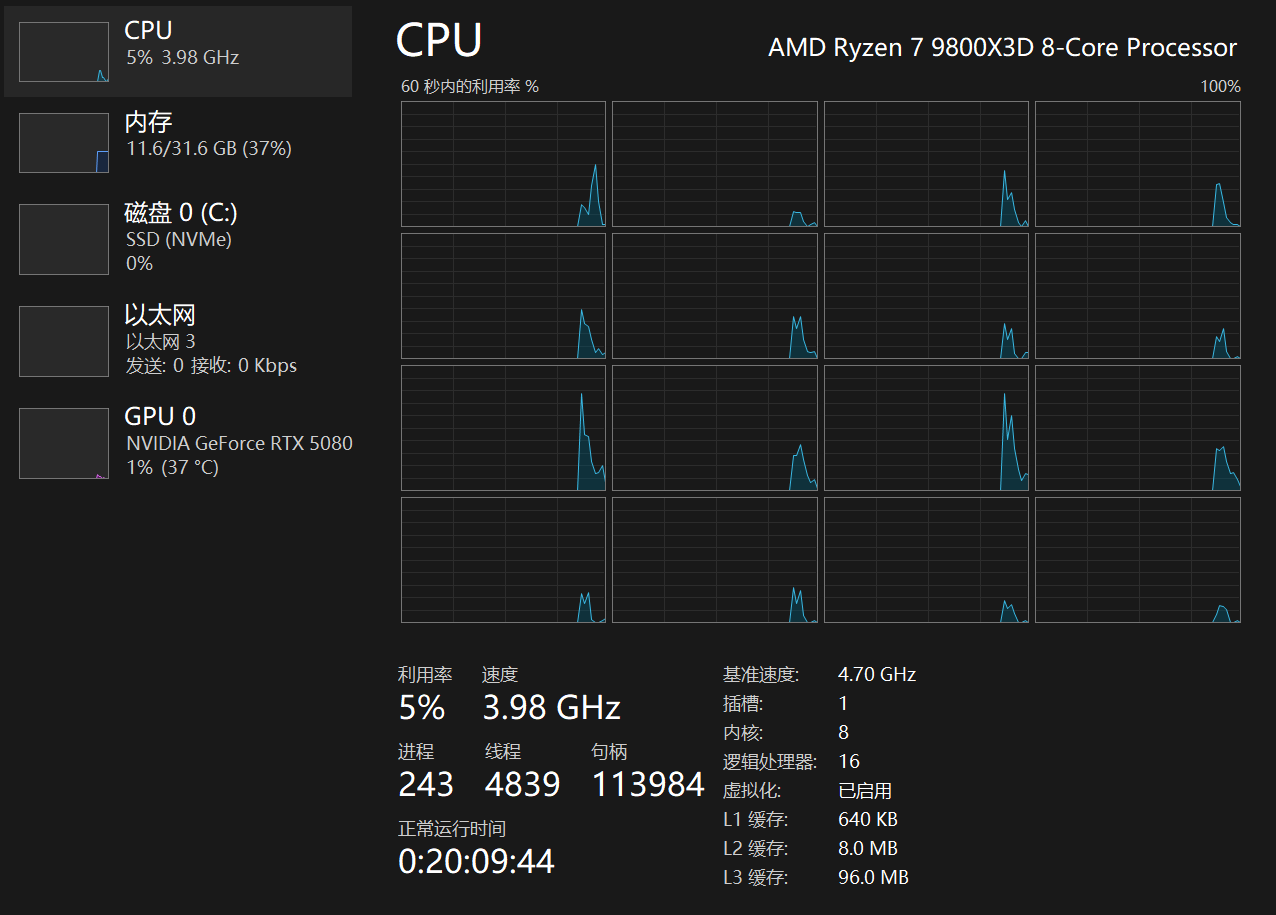Image resolution: width=1276 pixels, height=915 pixels.
Task: Click the GPU 0 mini graph thumbnail
Action: [64, 443]
